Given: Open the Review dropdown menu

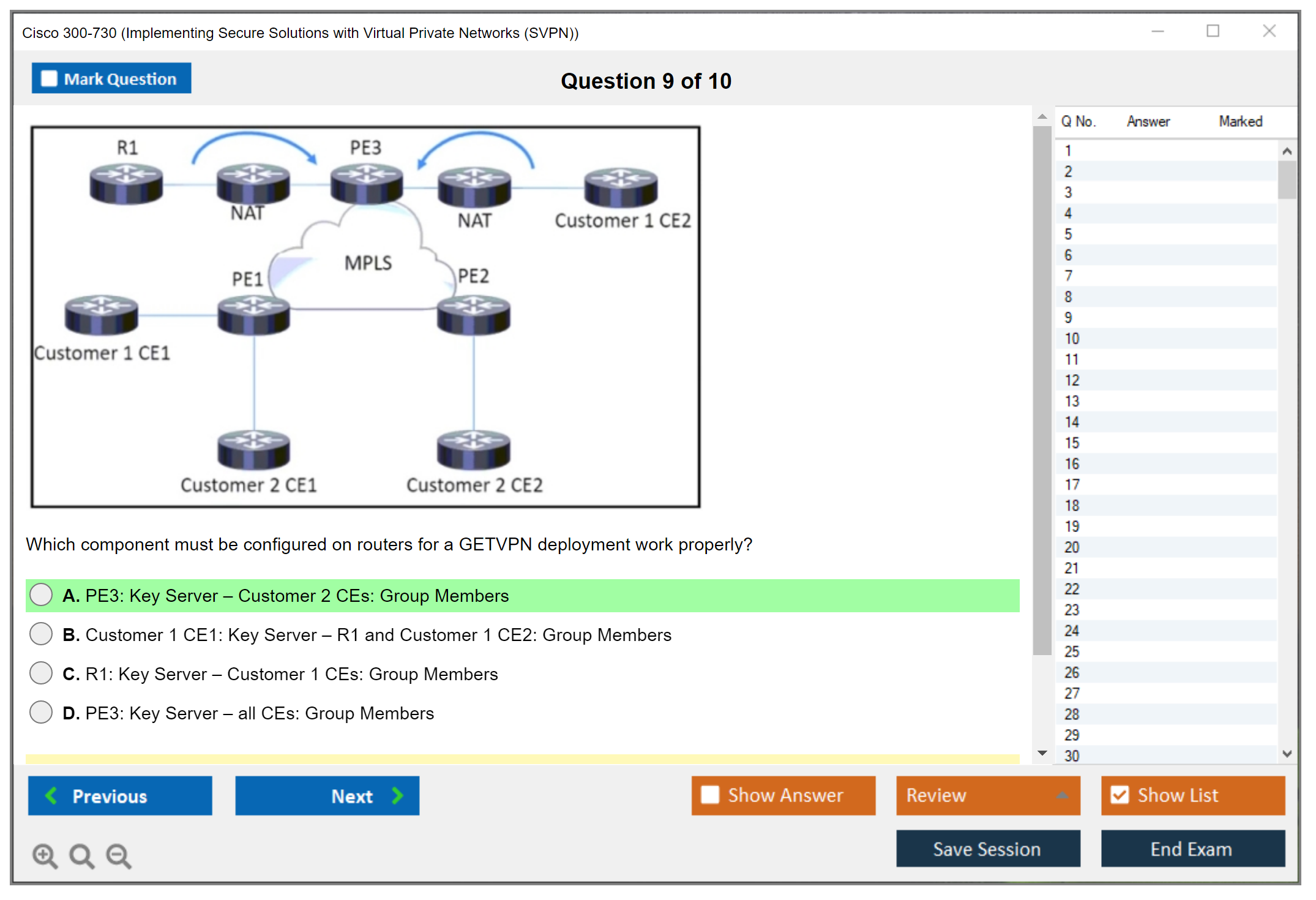Looking at the screenshot, I should pos(987,795).
